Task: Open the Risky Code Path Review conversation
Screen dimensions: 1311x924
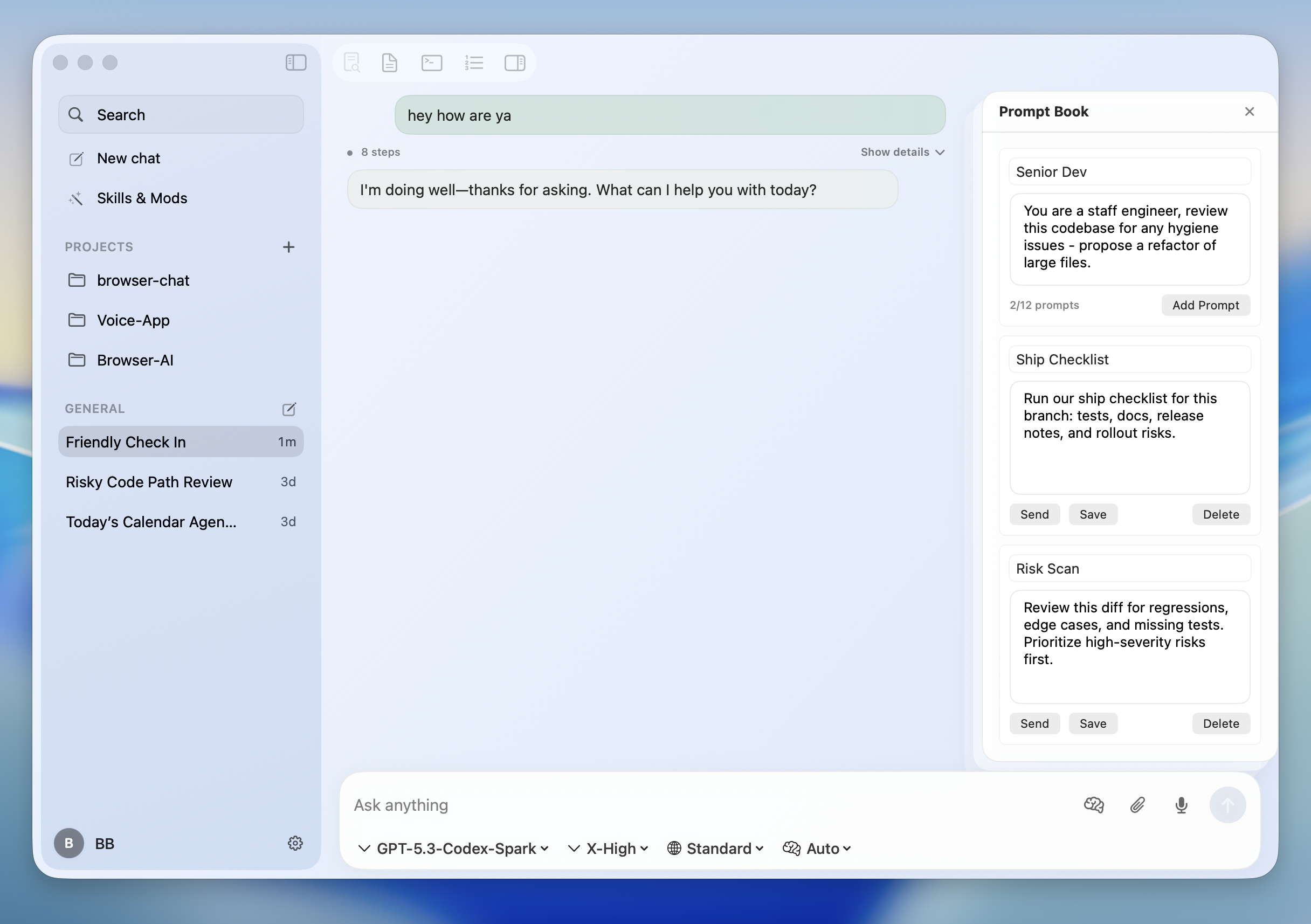Action: click(149, 482)
